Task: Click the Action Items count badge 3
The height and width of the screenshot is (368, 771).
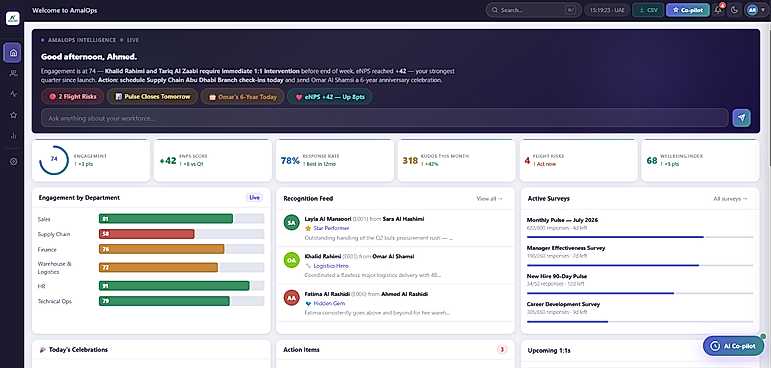Action: pyautogui.click(x=502, y=350)
